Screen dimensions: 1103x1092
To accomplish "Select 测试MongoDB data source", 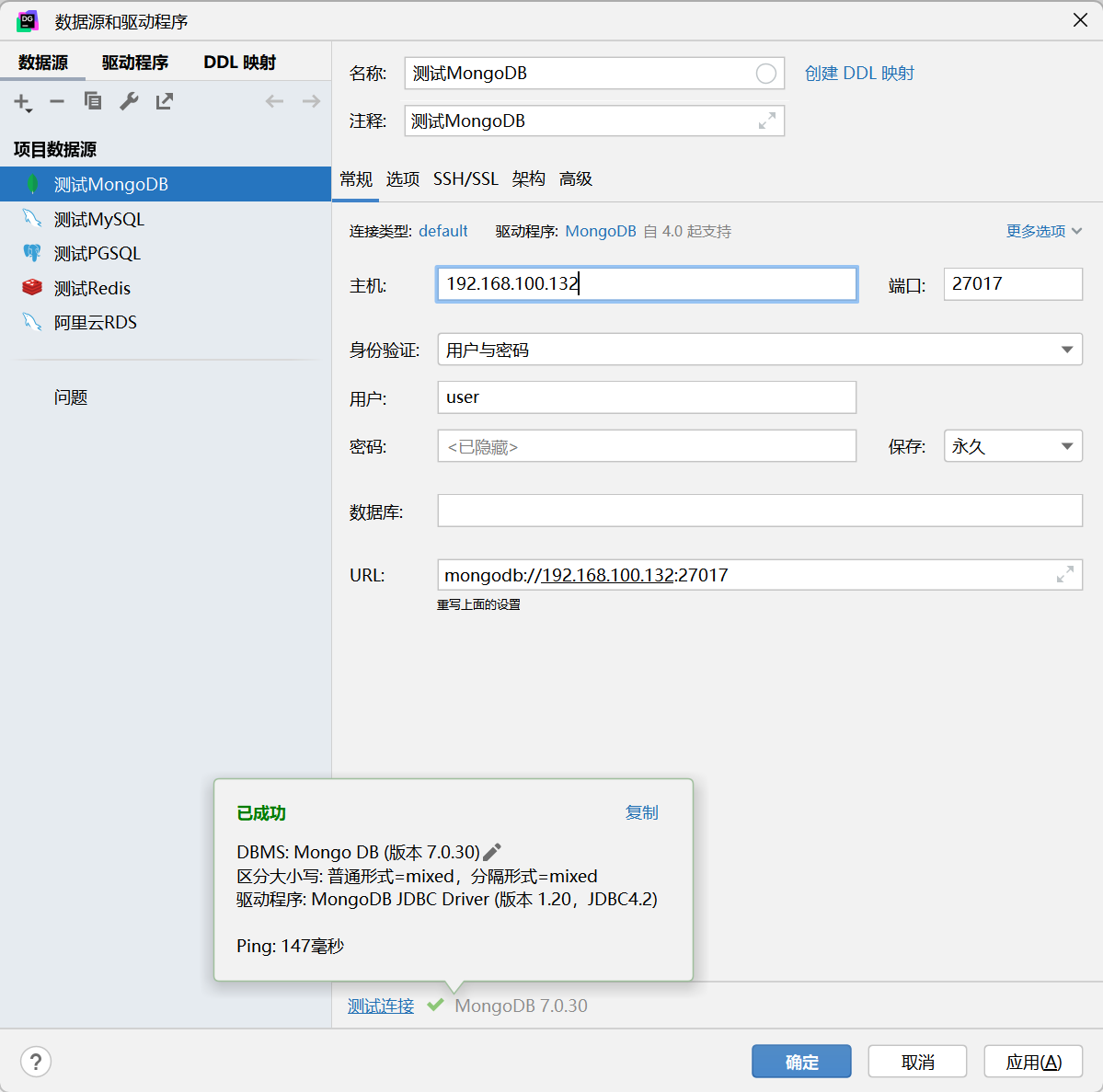I will click(x=166, y=184).
